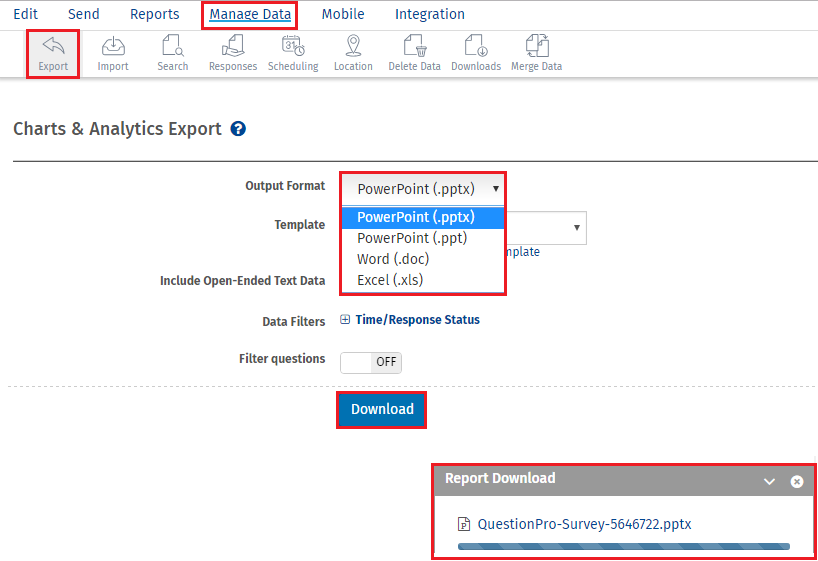Collapse the Report Download panel chevron
This screenshot has width=818, height=561.
(769, 481)
